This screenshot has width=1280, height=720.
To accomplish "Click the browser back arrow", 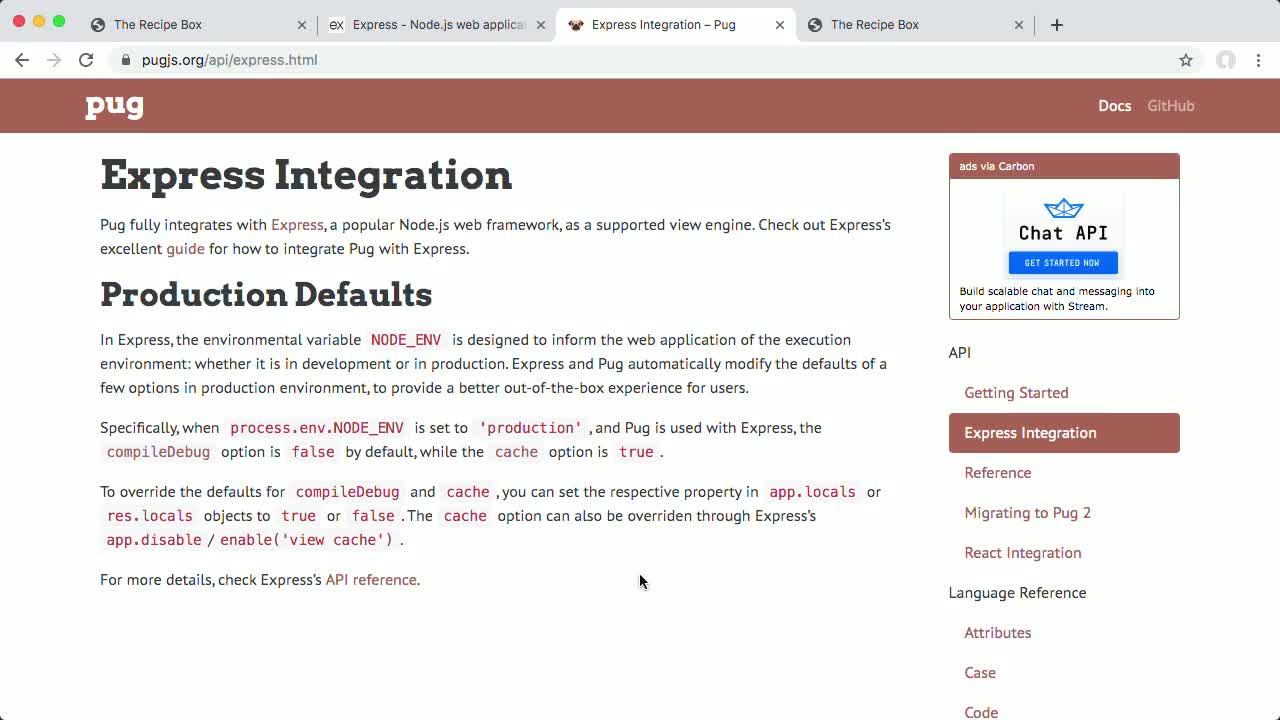I will point(22,60).
